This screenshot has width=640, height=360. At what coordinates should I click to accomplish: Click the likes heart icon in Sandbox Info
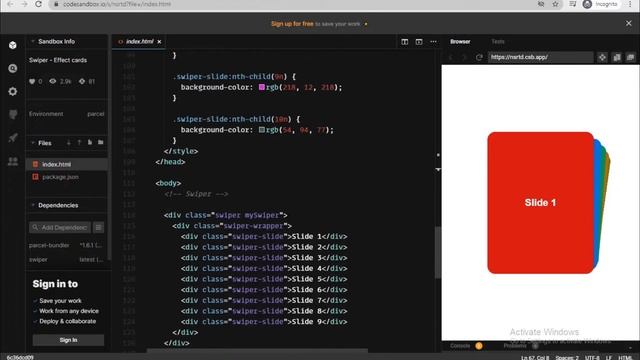(32, 81)
